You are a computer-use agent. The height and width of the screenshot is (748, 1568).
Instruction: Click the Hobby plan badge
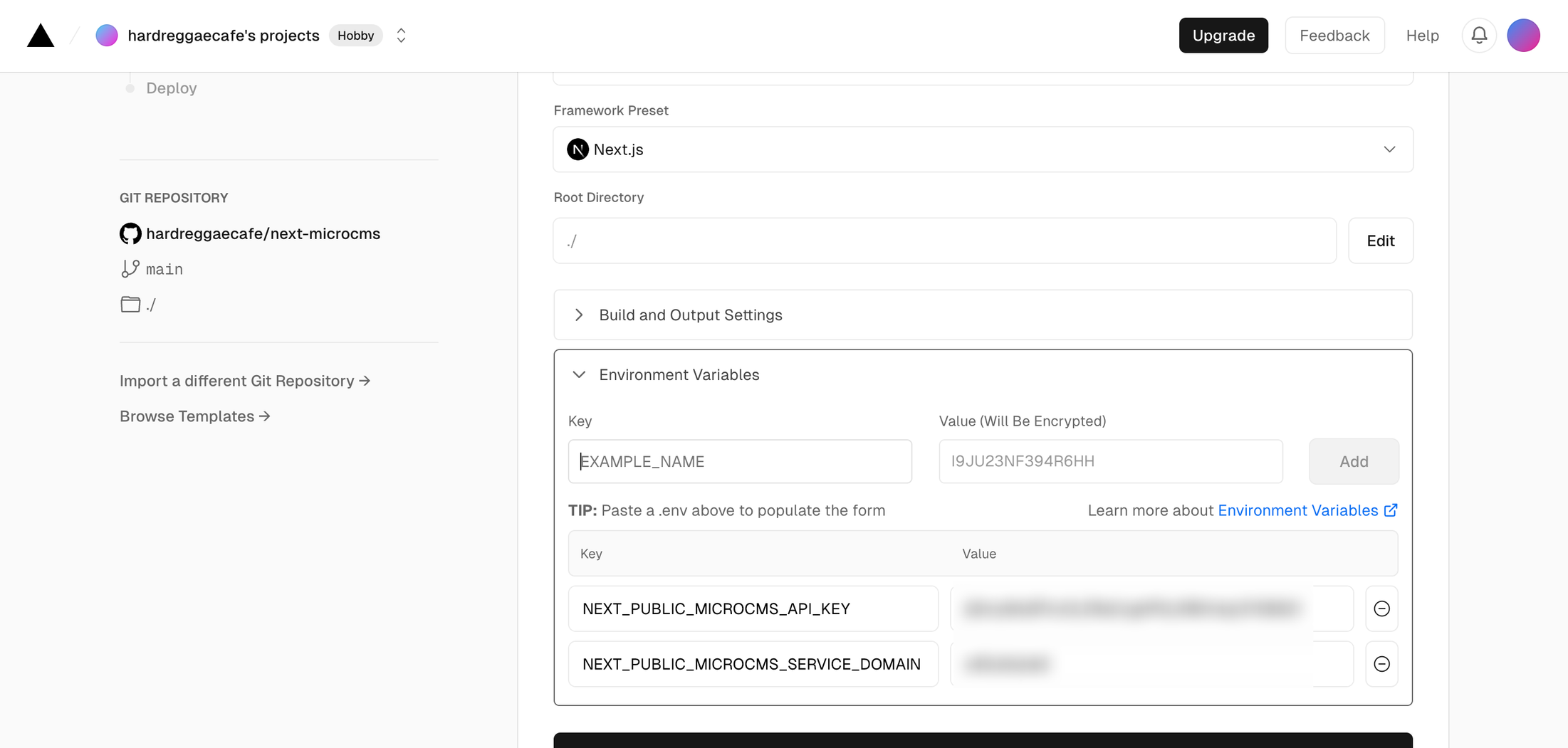tap(355, 36)
